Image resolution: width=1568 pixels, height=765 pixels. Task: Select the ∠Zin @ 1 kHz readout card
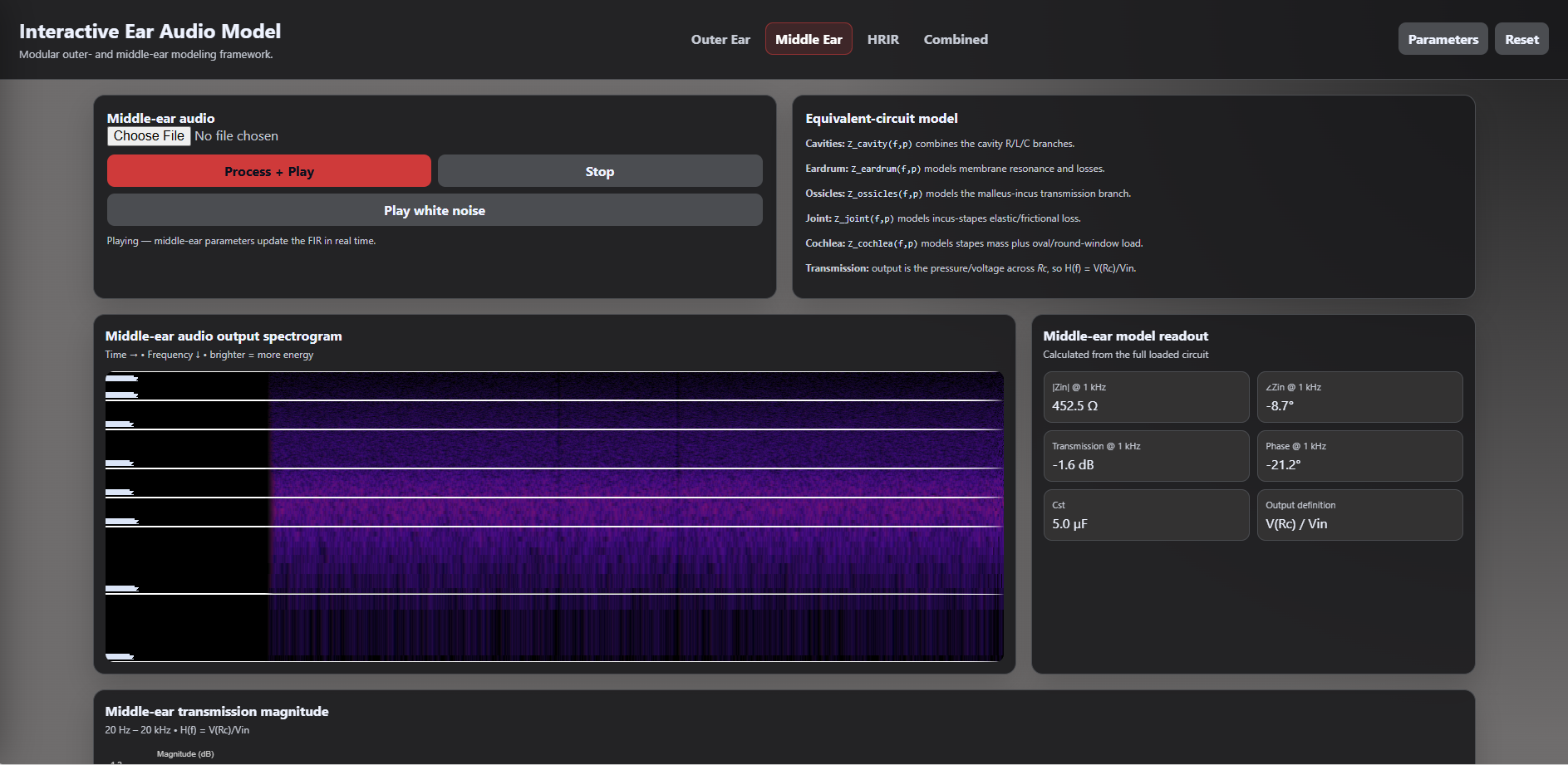point(1359,397)
